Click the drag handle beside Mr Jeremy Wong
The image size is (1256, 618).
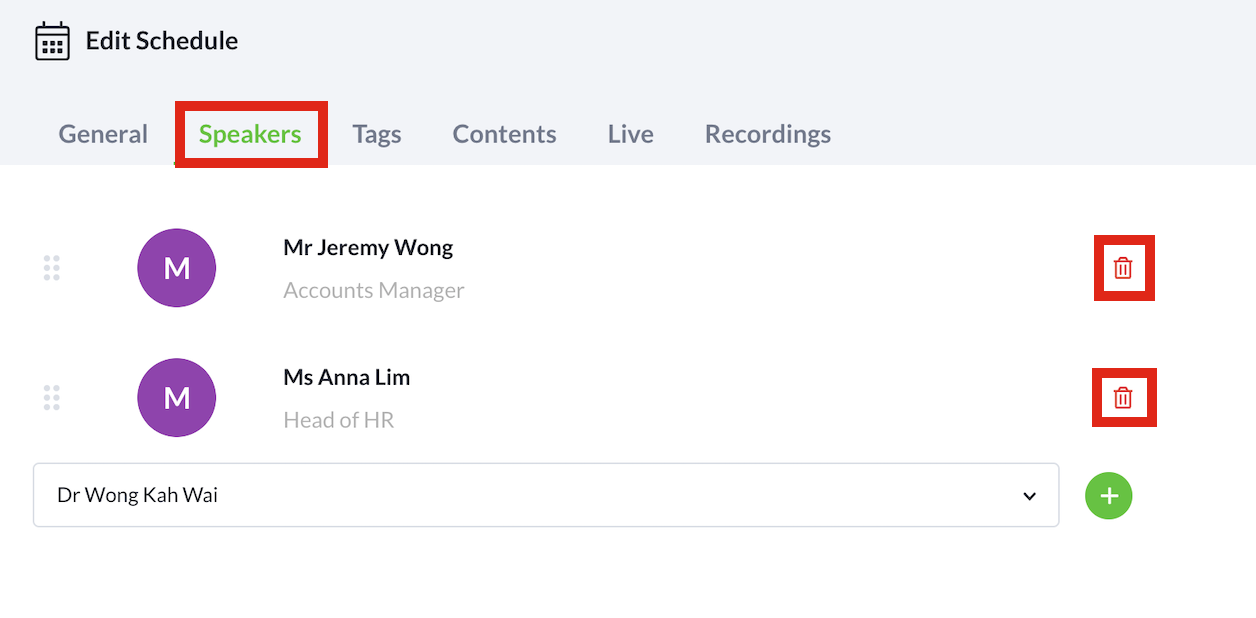pyautogui.click(x=52, y=268)
